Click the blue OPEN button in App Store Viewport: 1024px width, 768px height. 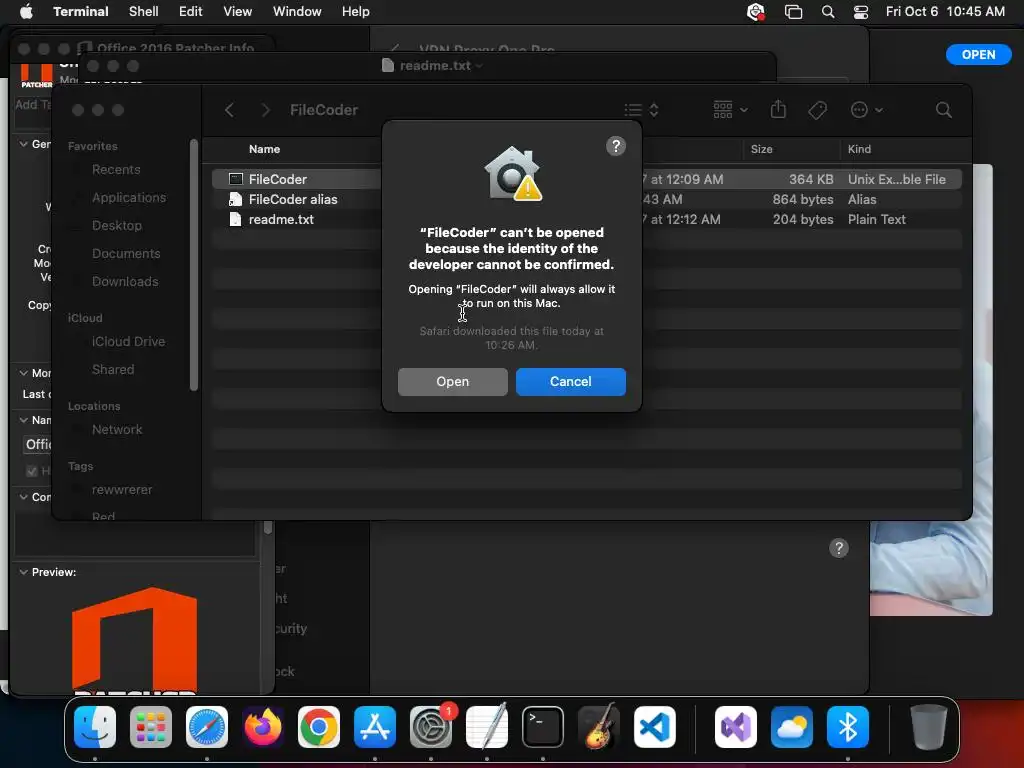point(978,55)
